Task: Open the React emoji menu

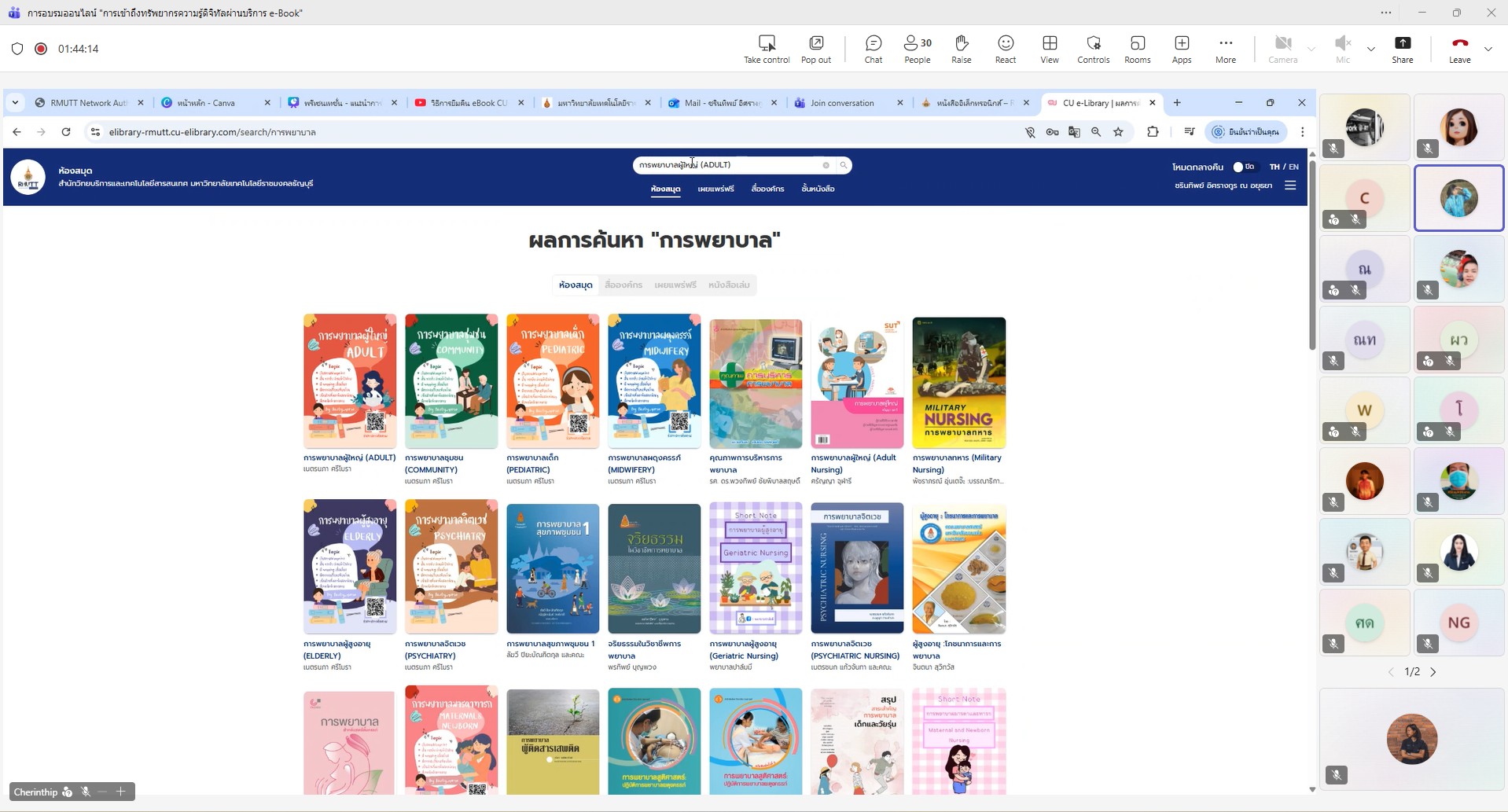Action: pos(1005,49)
